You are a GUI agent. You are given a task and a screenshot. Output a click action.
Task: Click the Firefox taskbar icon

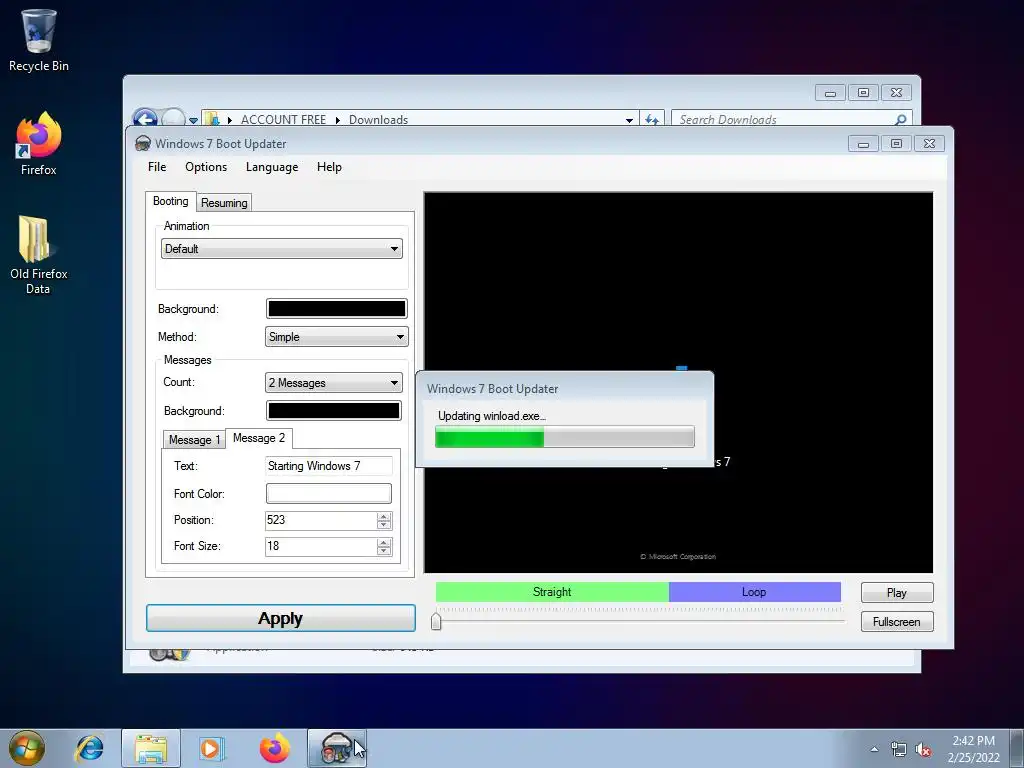(x=274, y=748)
